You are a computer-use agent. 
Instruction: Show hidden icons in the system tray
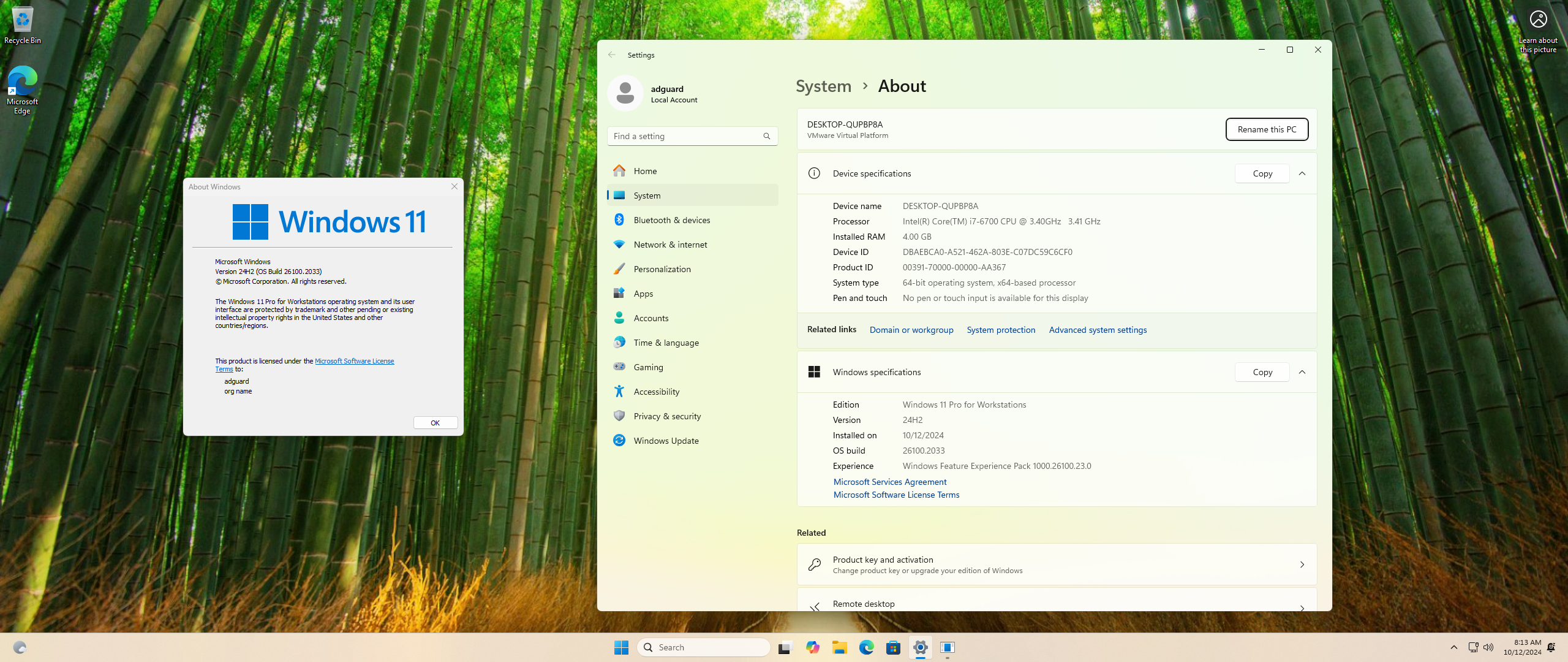(1454, 647)
